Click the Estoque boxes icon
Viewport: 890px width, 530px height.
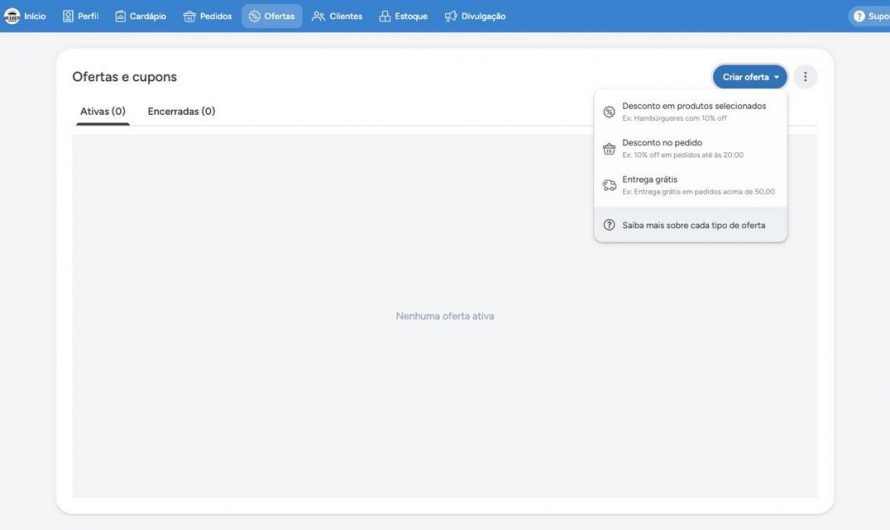click(385, 16)
